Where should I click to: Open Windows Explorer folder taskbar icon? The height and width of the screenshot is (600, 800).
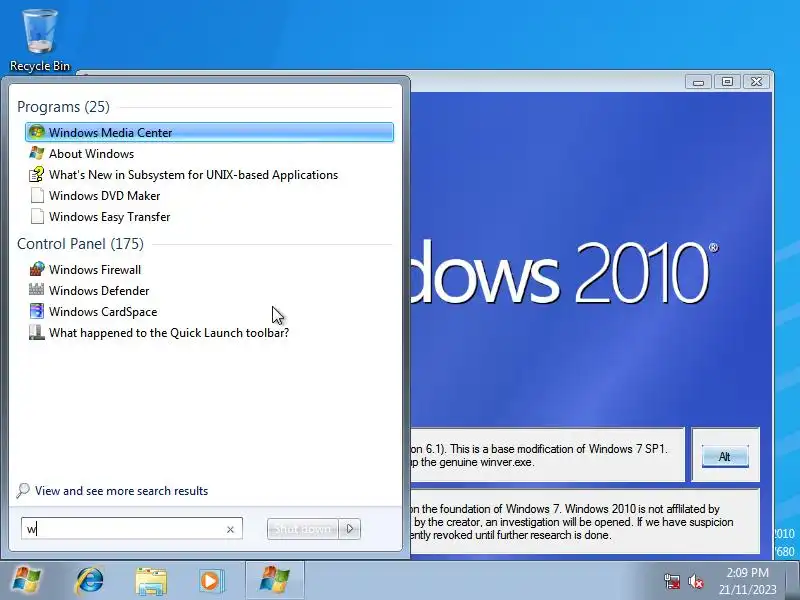click(x=151, y=581)
